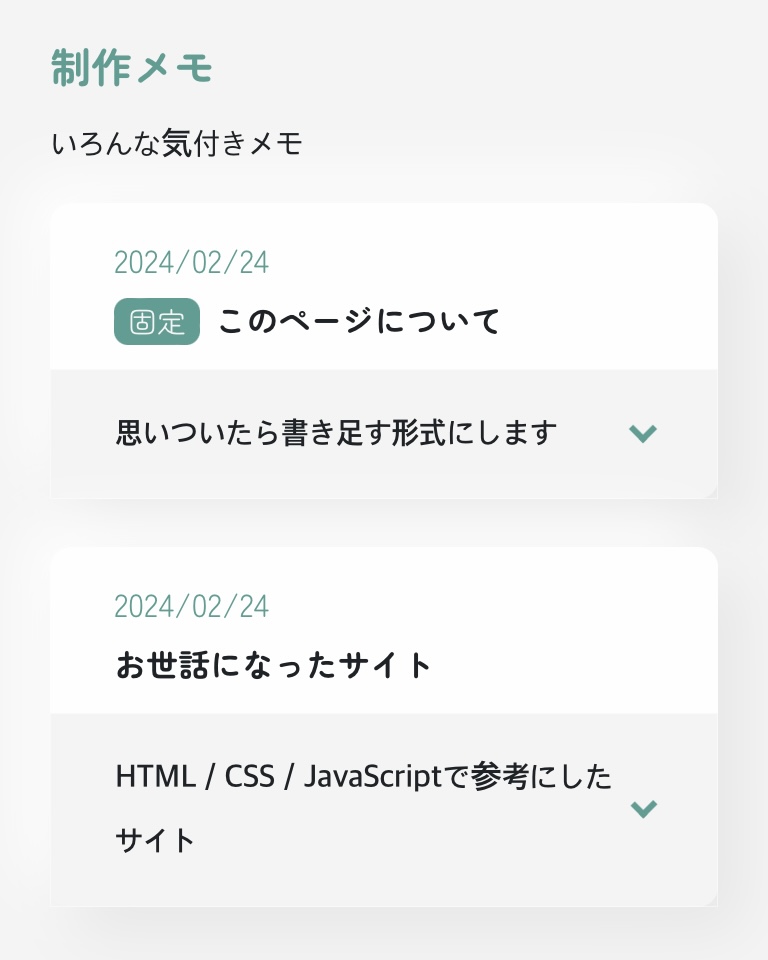The width and height of the screenshot is (768, 960).
Task: Click the 固定 pinned badge
Action: [157, 322]
